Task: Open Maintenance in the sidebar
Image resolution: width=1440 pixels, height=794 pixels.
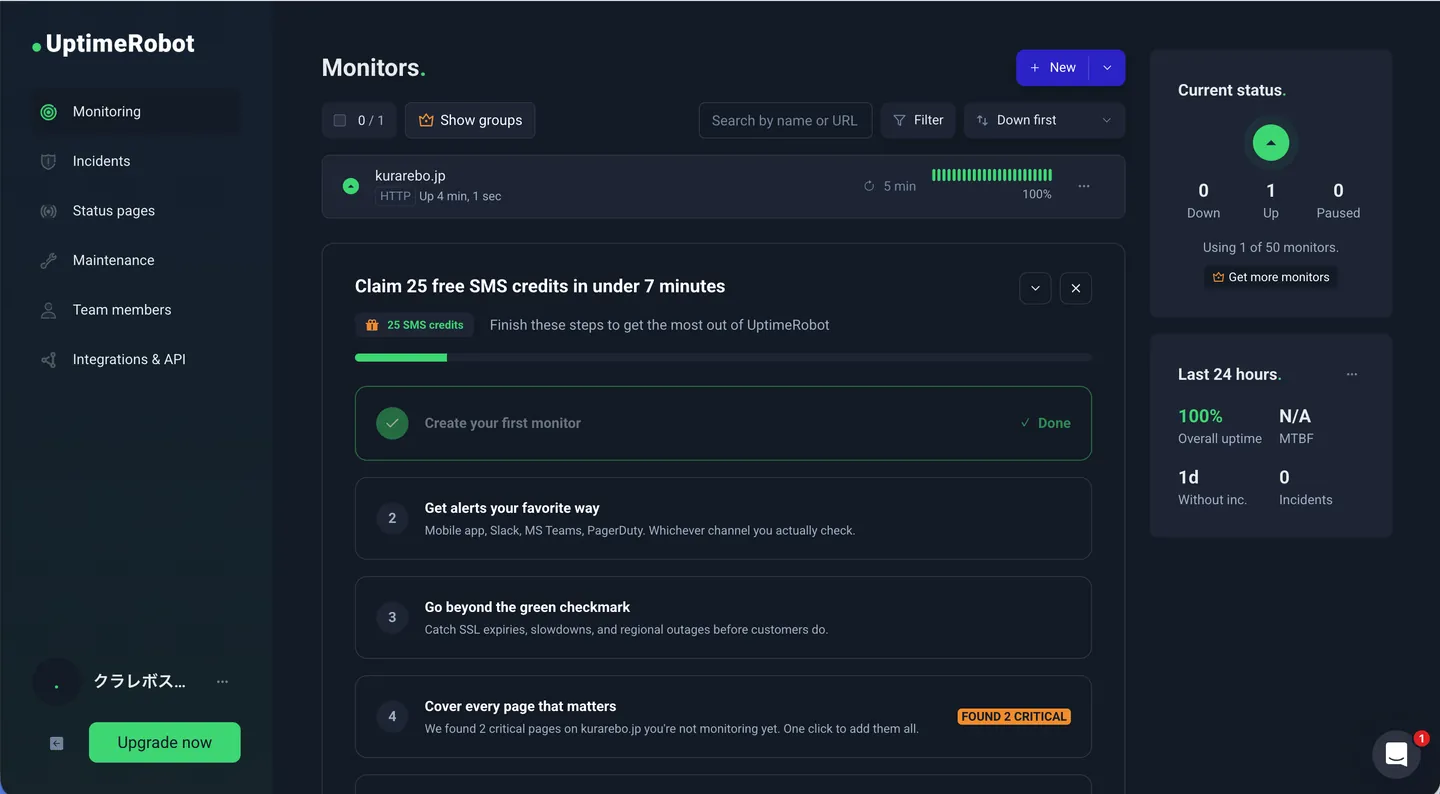Action: [134, 260]
